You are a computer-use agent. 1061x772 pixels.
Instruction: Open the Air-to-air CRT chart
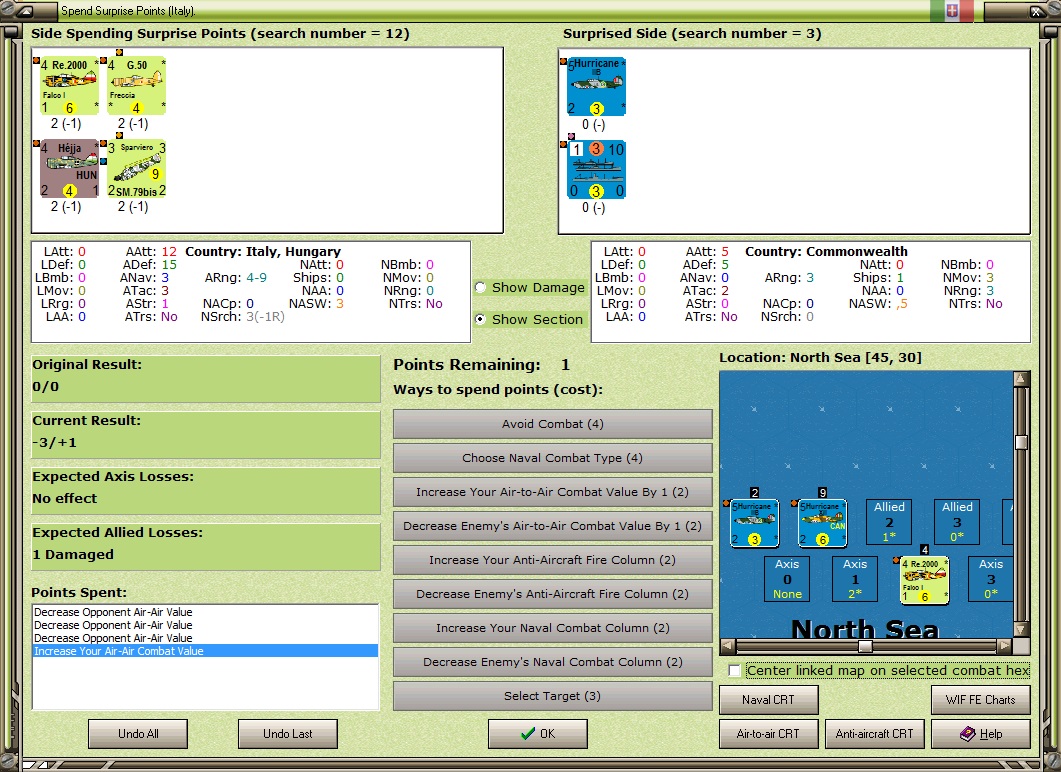click(768, 733)
